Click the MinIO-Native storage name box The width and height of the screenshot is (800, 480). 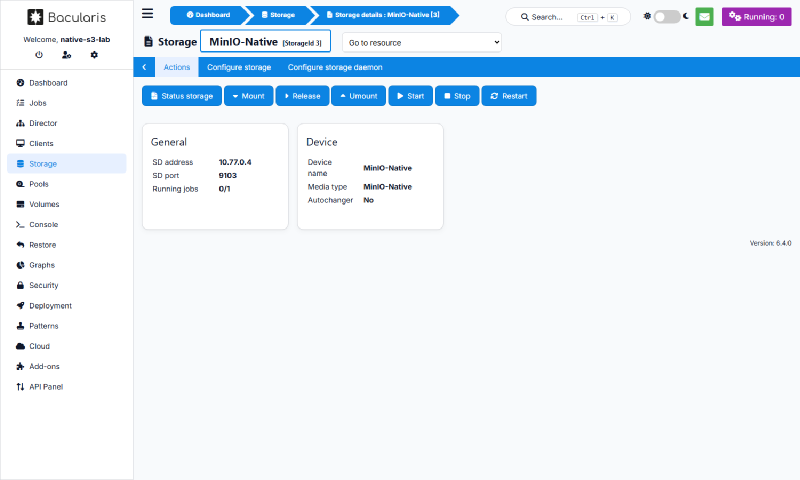pyautogui.click(x=265, y=41)
